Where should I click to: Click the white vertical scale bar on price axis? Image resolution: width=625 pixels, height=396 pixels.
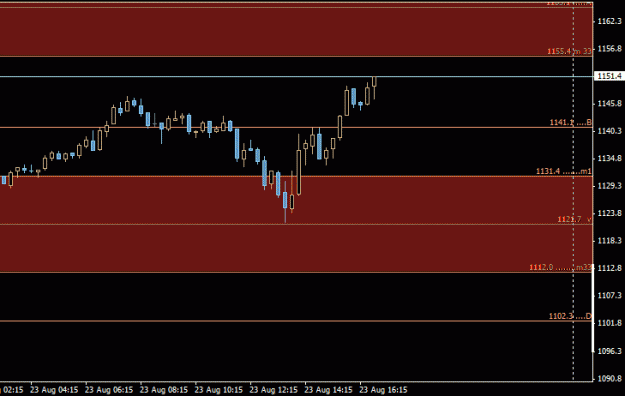coord(593,309)
